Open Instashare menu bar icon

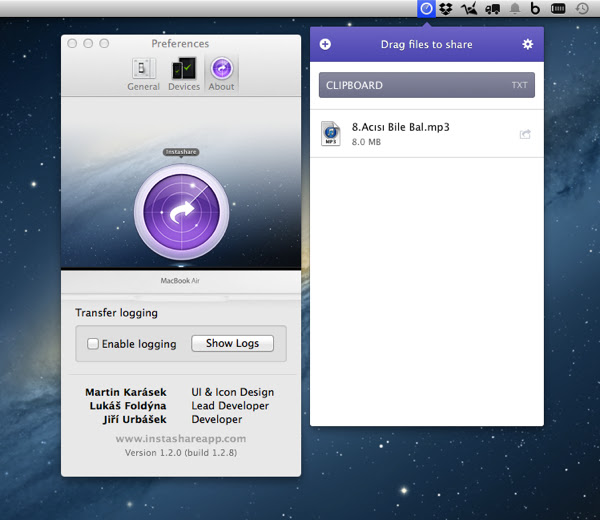pyautogui.click(x=426, y=8)
